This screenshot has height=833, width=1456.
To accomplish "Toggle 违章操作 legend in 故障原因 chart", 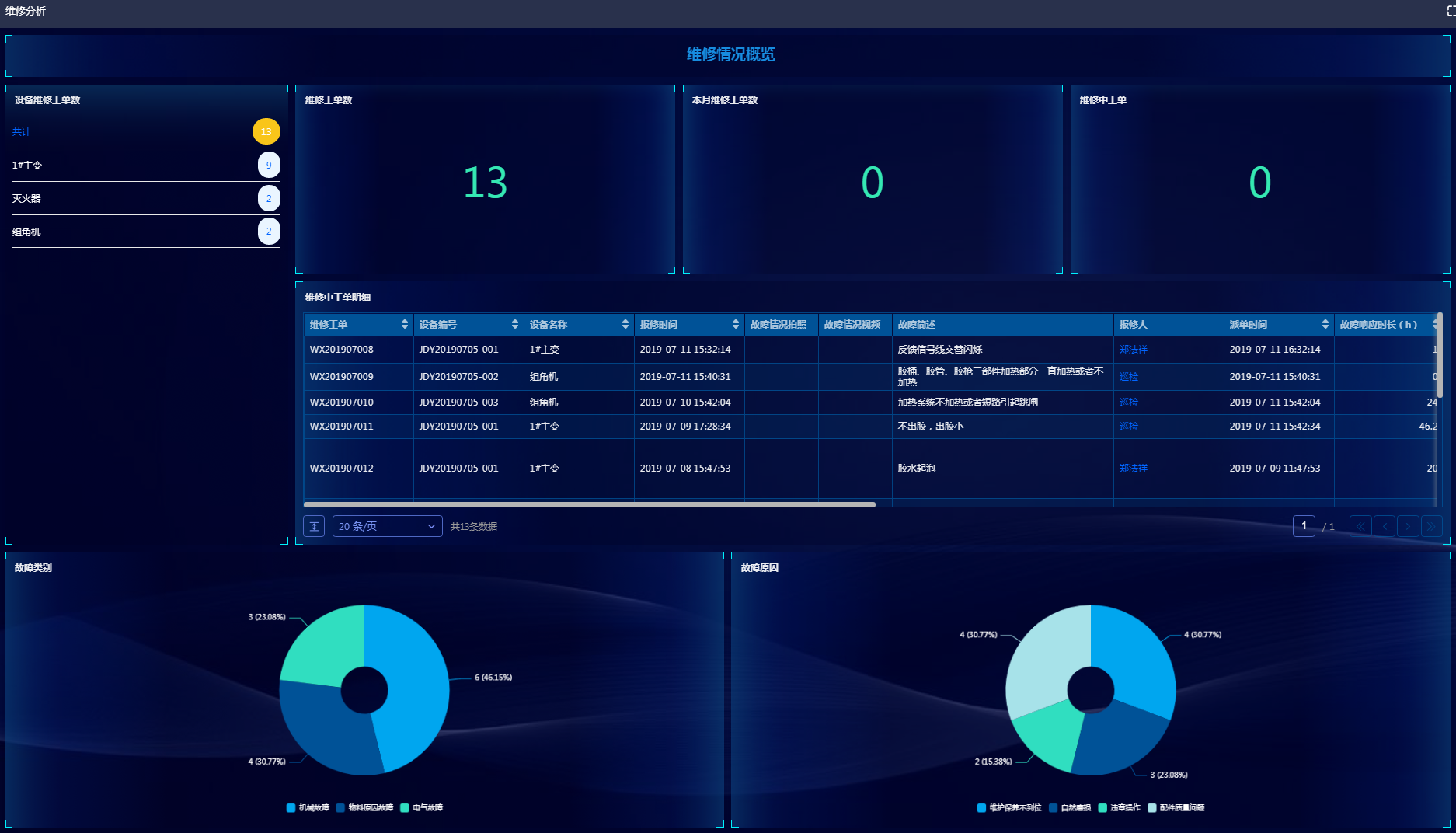I will coord(1119,808).
